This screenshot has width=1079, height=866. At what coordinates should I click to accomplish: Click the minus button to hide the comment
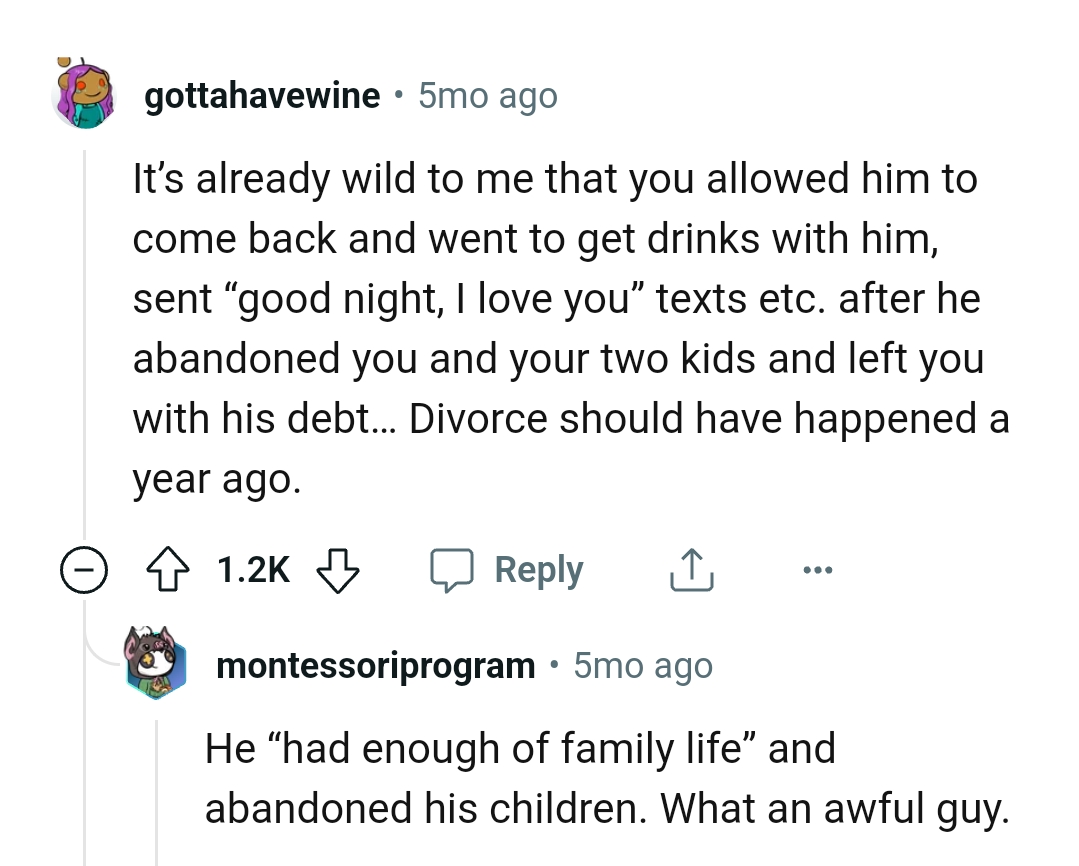pyautogui.click(x=85, y=569)
